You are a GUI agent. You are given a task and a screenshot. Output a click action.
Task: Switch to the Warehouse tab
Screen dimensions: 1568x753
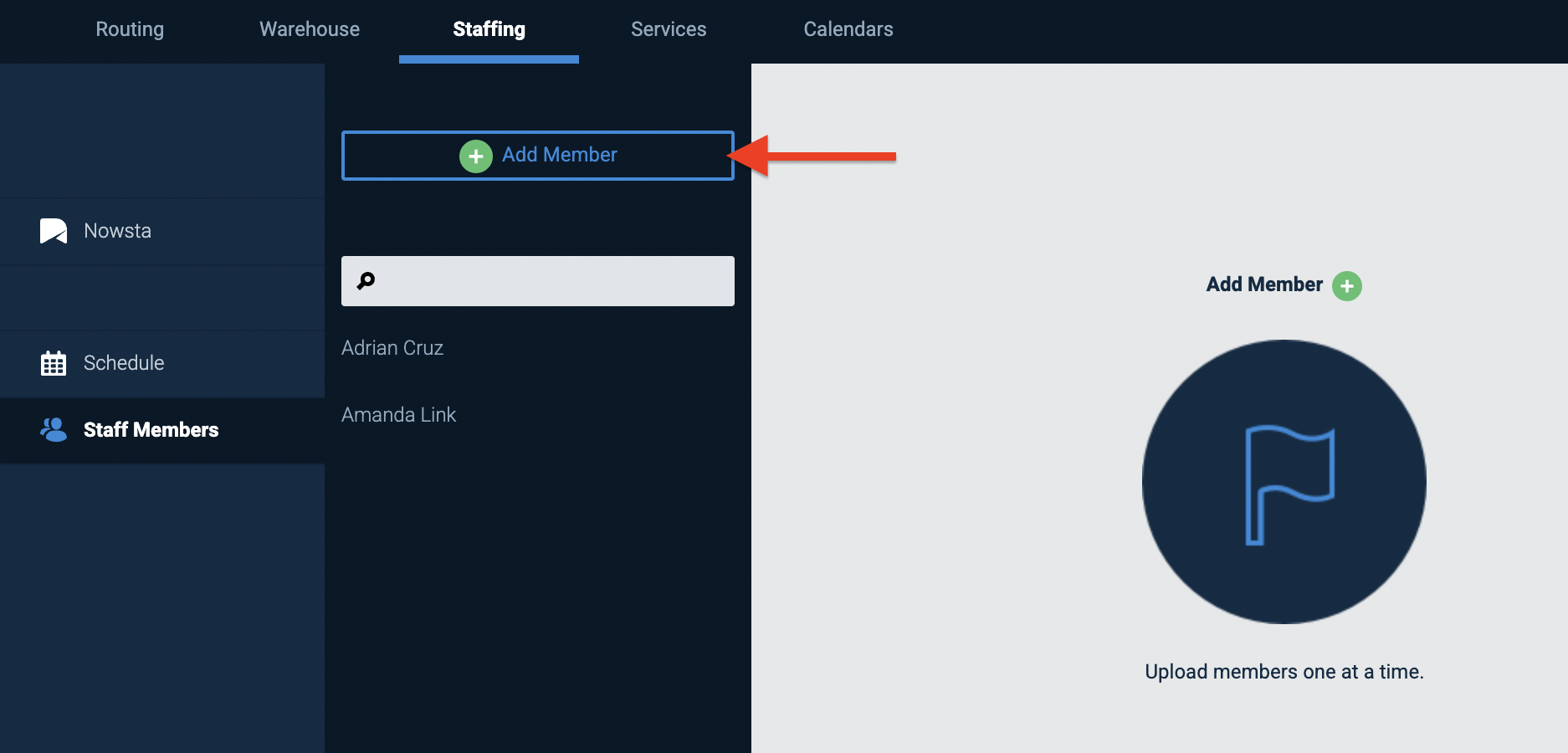tap(310, 29)
